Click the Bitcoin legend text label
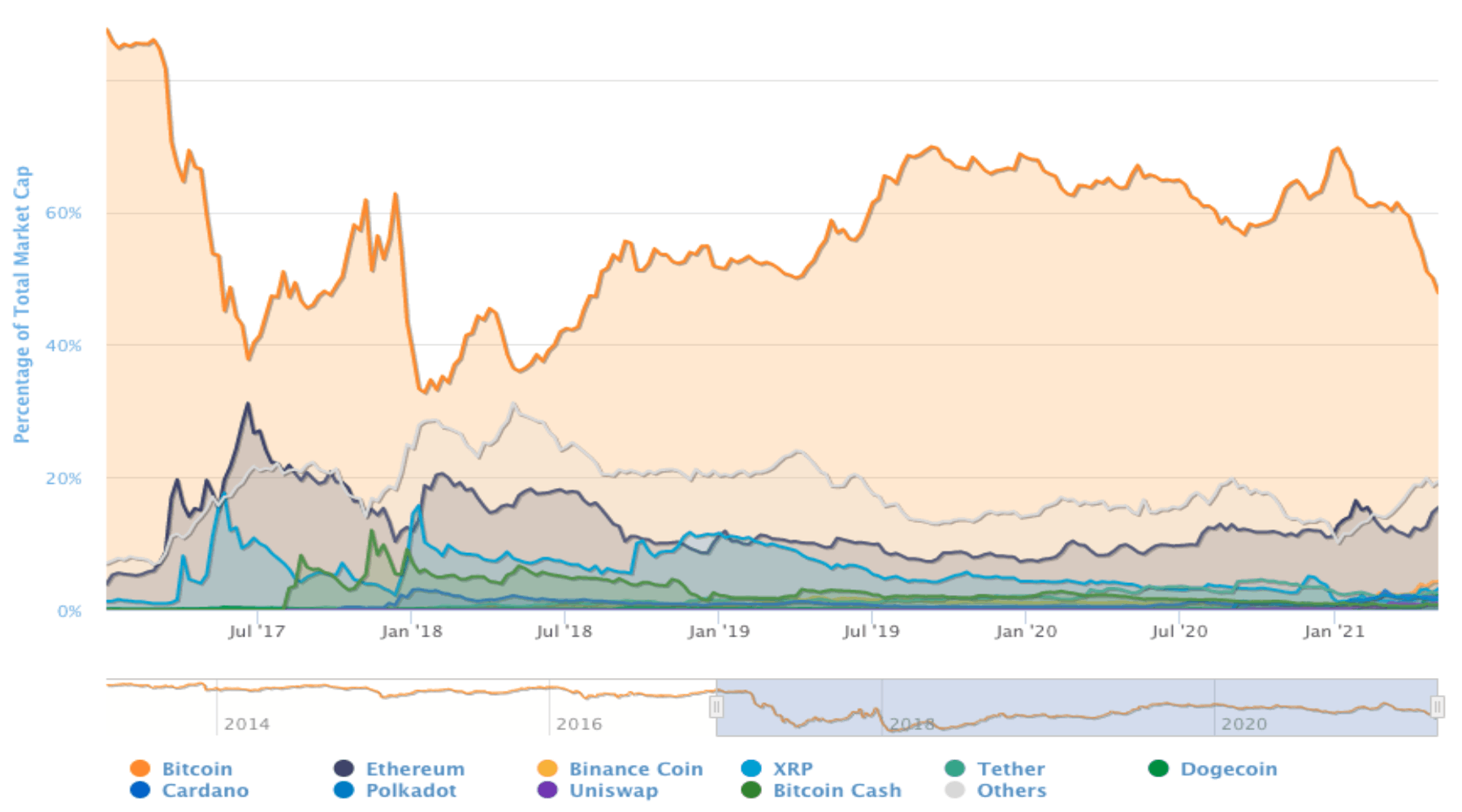Screen dimensions: 1462x812 (197, 768)
